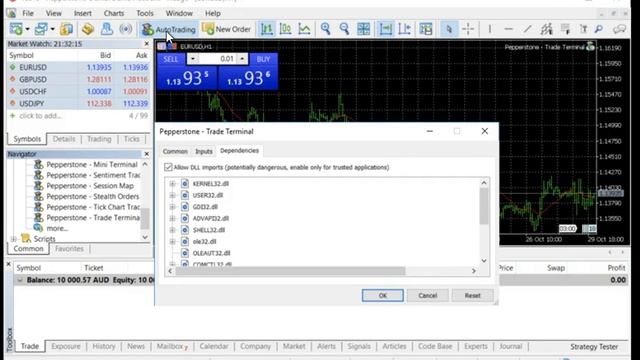Screen dimensions: 640x360
Task: Expand the SHELL32.dll node
Action: pyautogui.click(x=172, y=230)
